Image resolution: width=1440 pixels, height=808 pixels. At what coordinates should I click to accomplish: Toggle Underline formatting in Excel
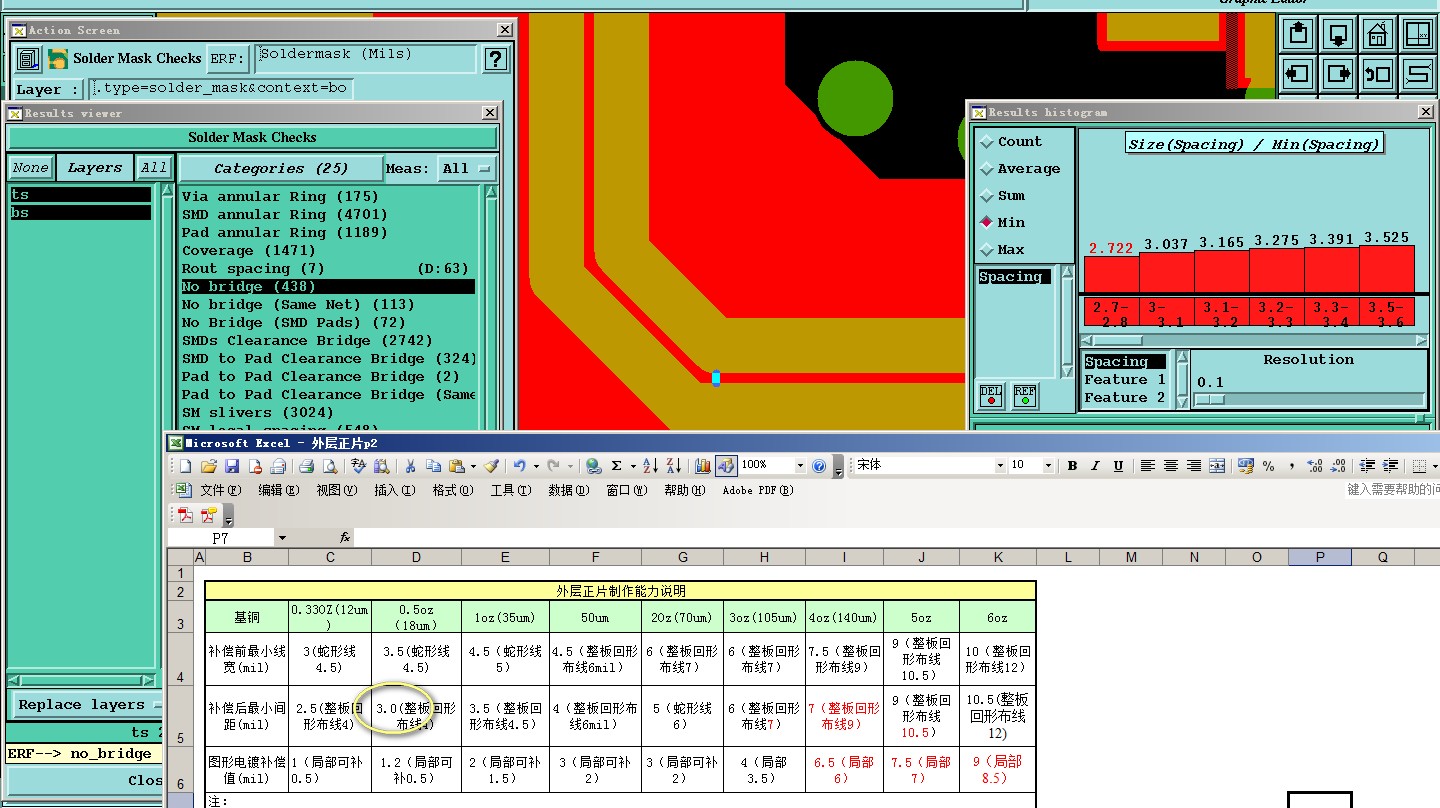pos(1118,466)
